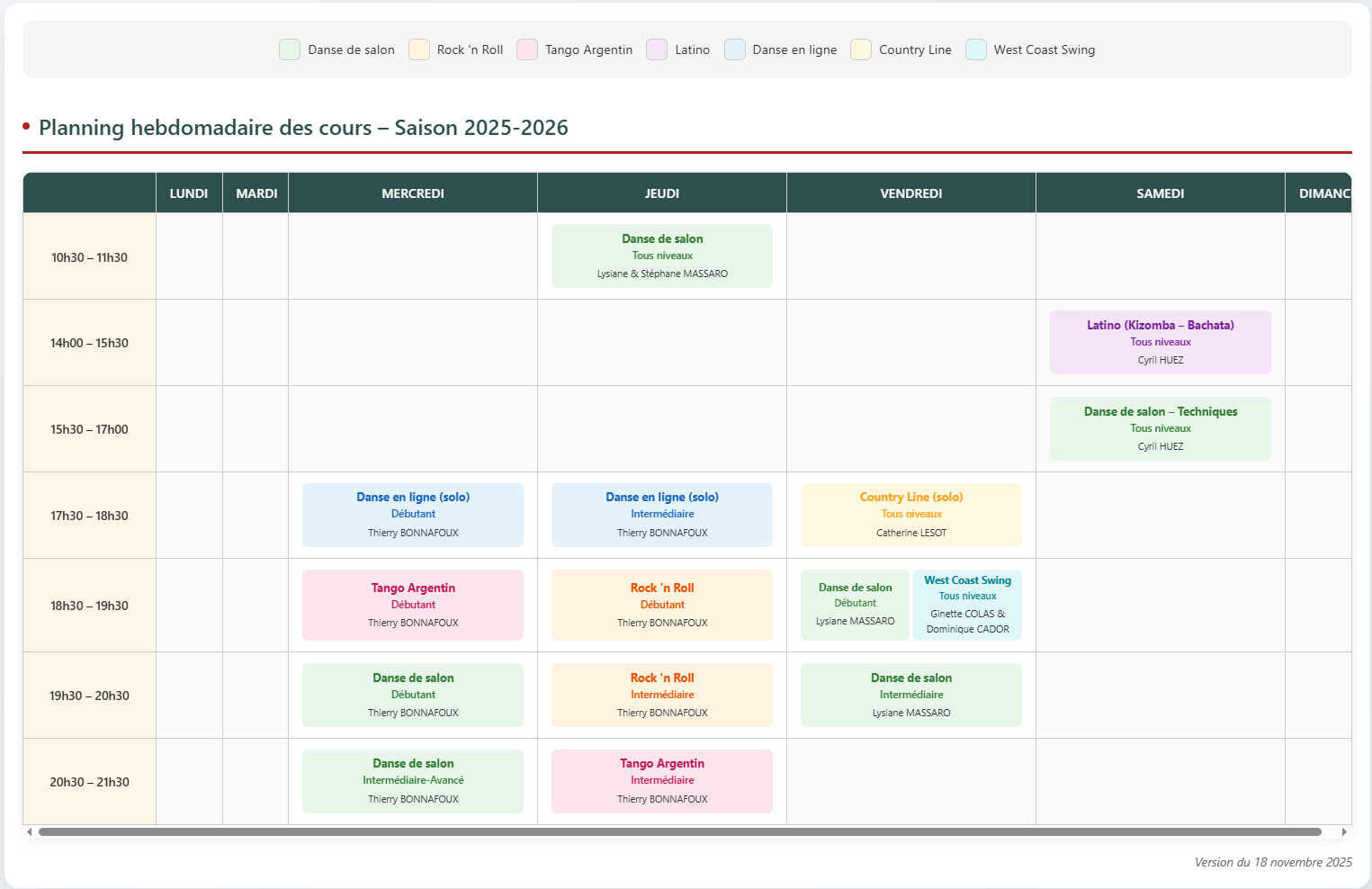This screenshot has width=1372, height=889.
Task: Click Danse de salon – Techniques Saturday card
Action: coord(1160,428)
